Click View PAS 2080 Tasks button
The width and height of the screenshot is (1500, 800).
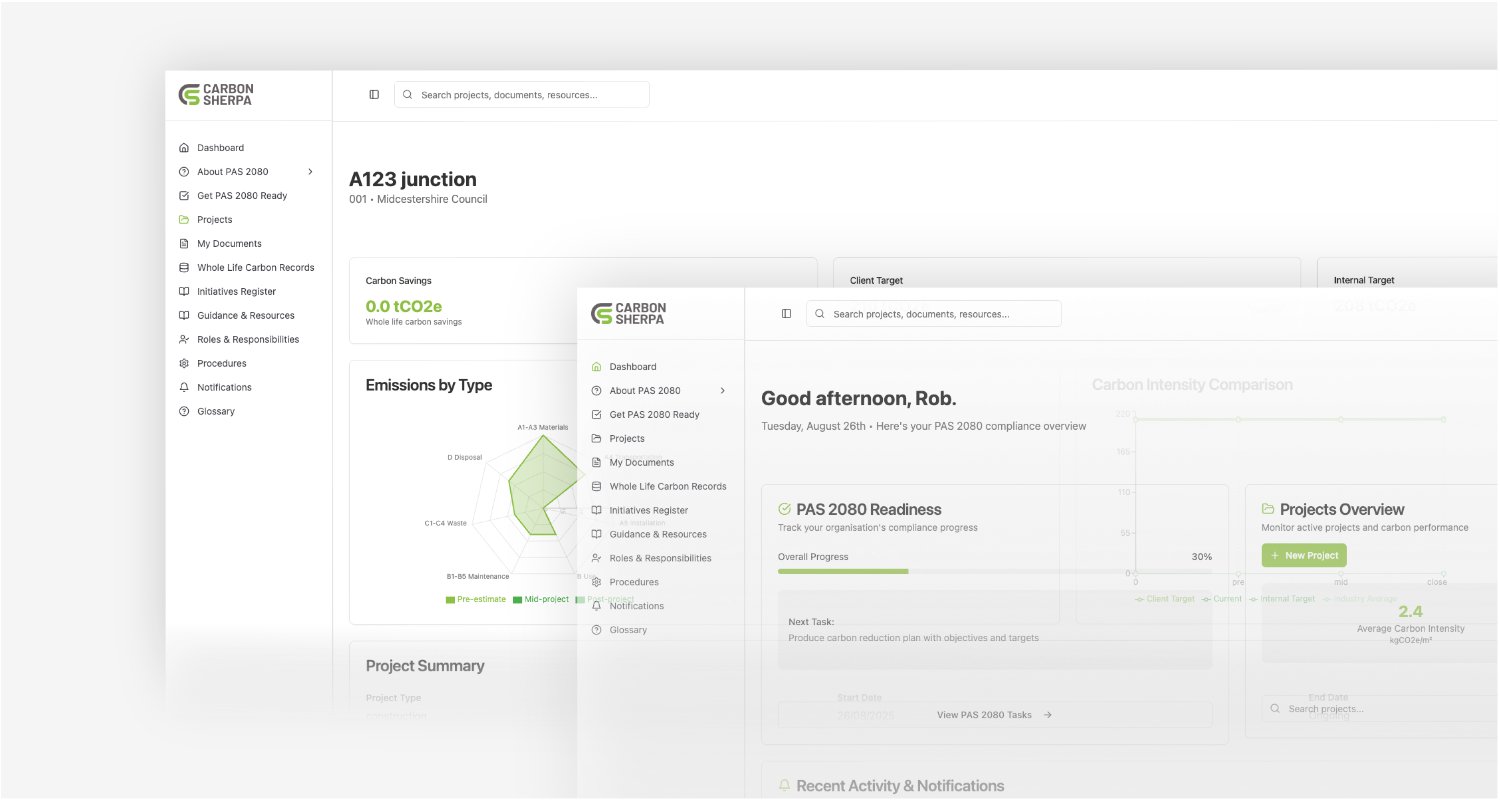tap(995, 715)
